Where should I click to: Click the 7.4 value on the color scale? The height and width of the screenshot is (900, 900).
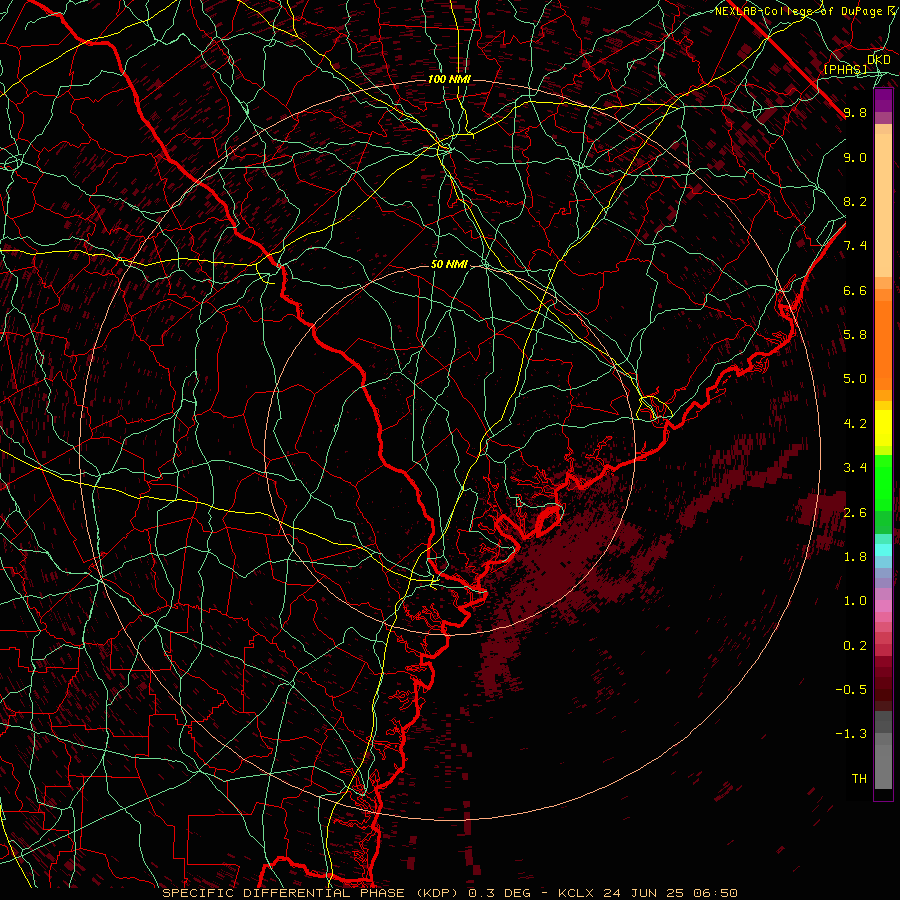855,246
